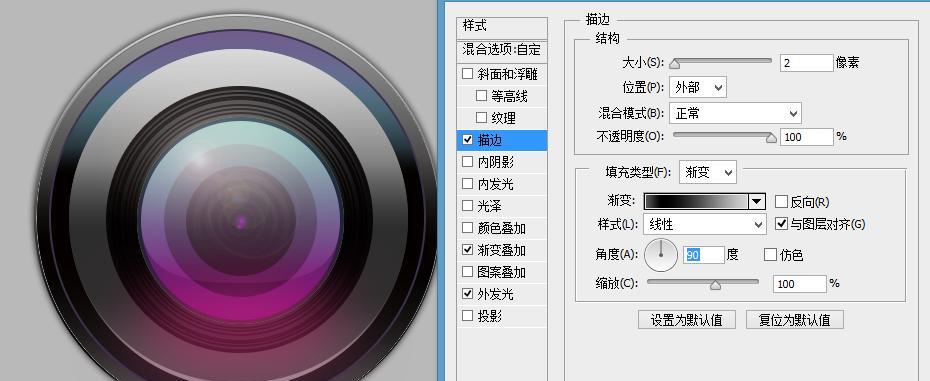930x381 pixels.
Task: Click the angle dial control
Action: pyautogui.click(x=661, y=255)
